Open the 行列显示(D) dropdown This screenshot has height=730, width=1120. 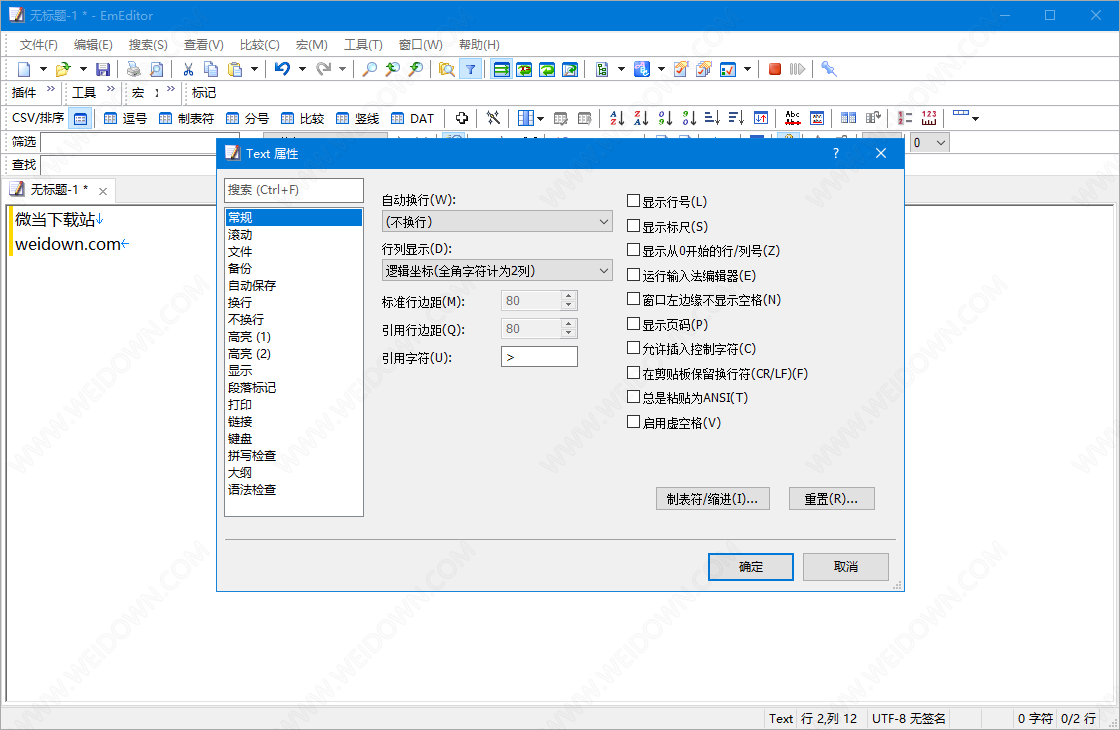[x=497, y=271]
